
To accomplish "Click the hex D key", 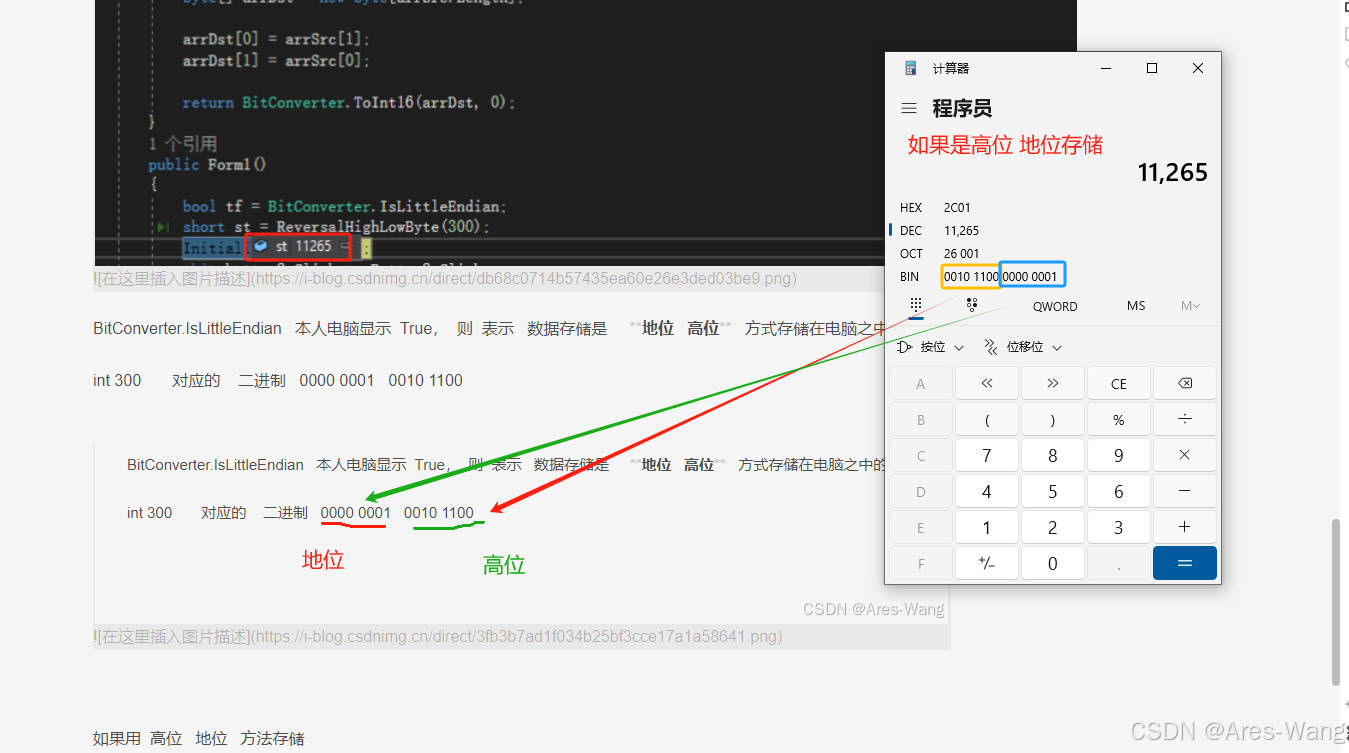I will (x=921, y=492).
